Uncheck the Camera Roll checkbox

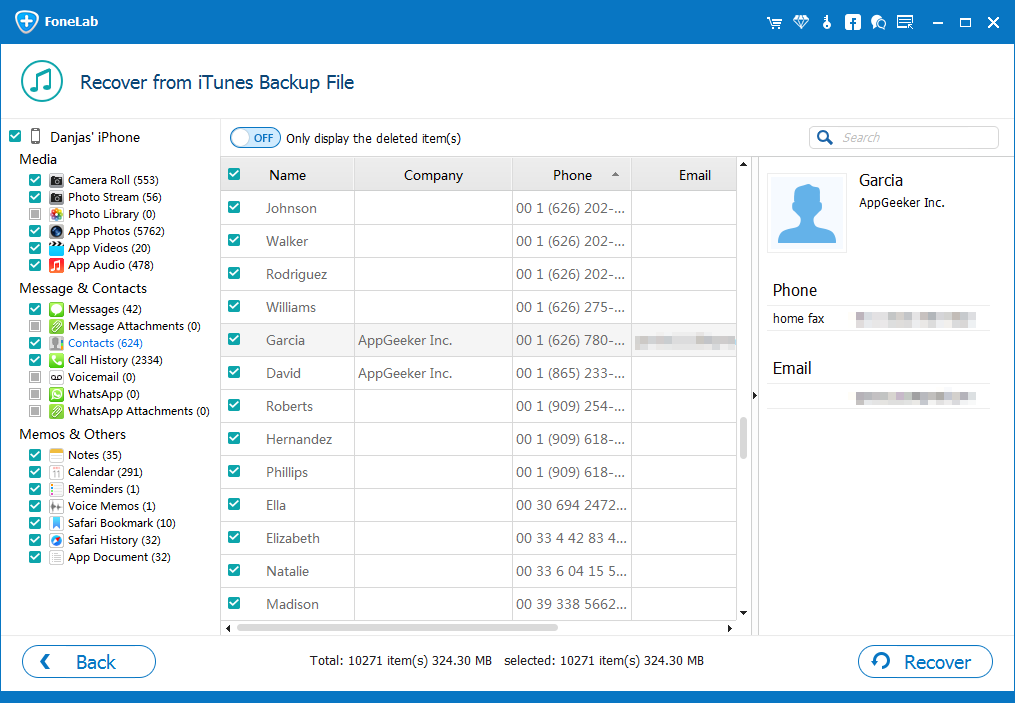pos(35,180)
